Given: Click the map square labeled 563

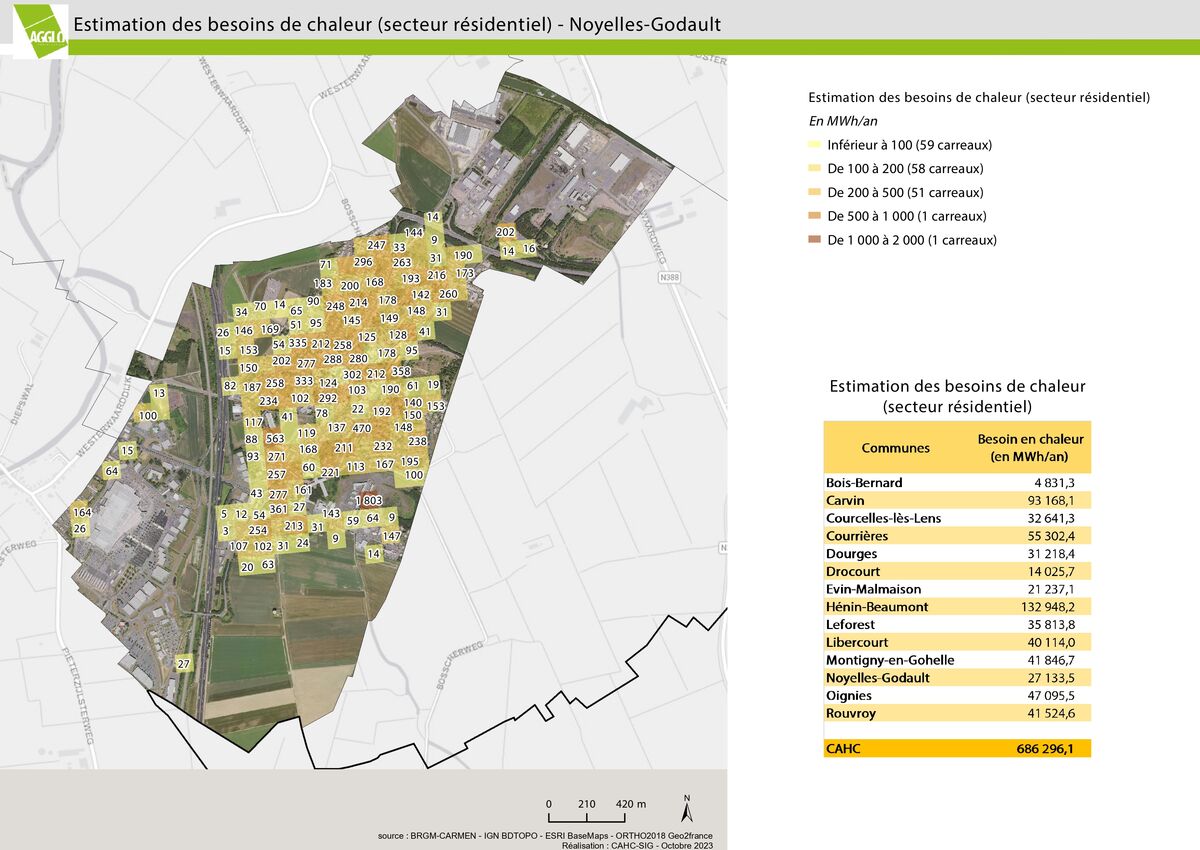Looking at the screenshot, I should tap(276, 439).
